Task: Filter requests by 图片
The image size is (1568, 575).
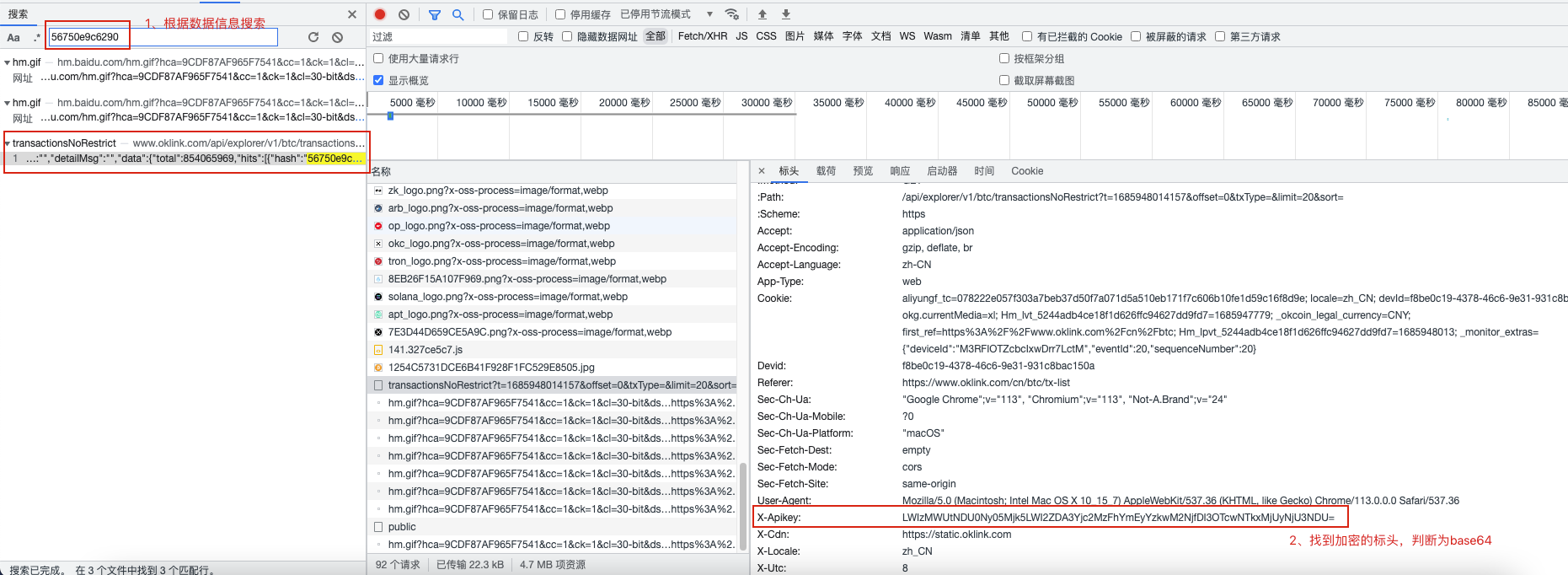Action: click(x=795, y=36)
